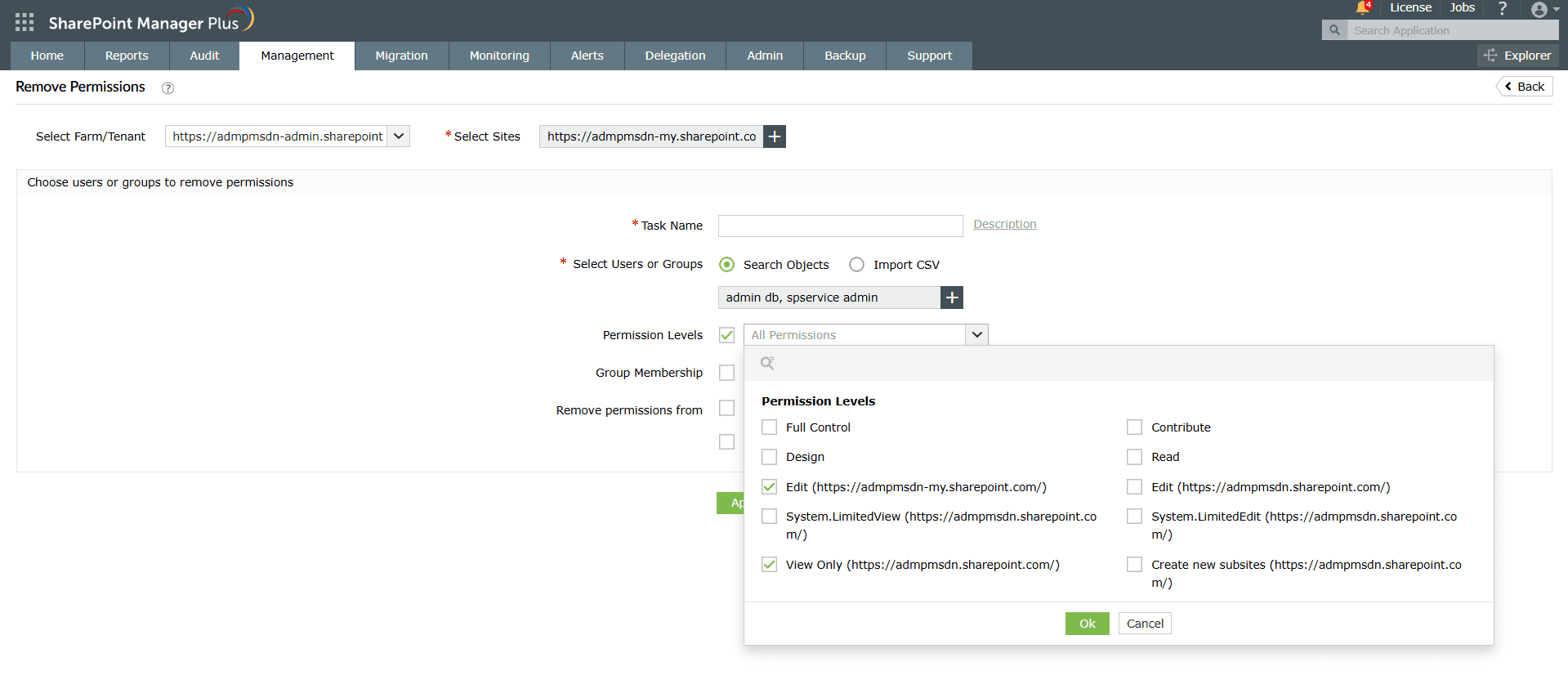
Task: Select the Import CSV radio button
Action: tap(856, 265)
